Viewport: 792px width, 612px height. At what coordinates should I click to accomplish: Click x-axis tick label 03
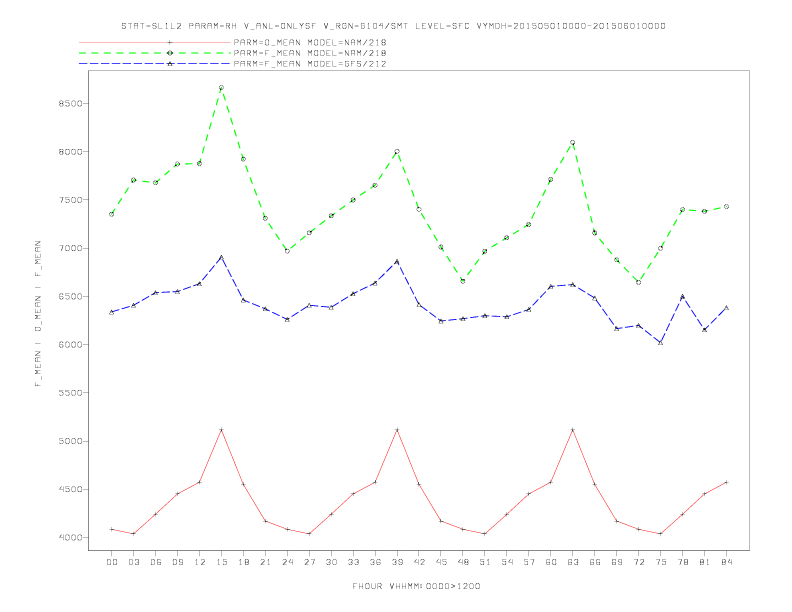coord(133,562)
